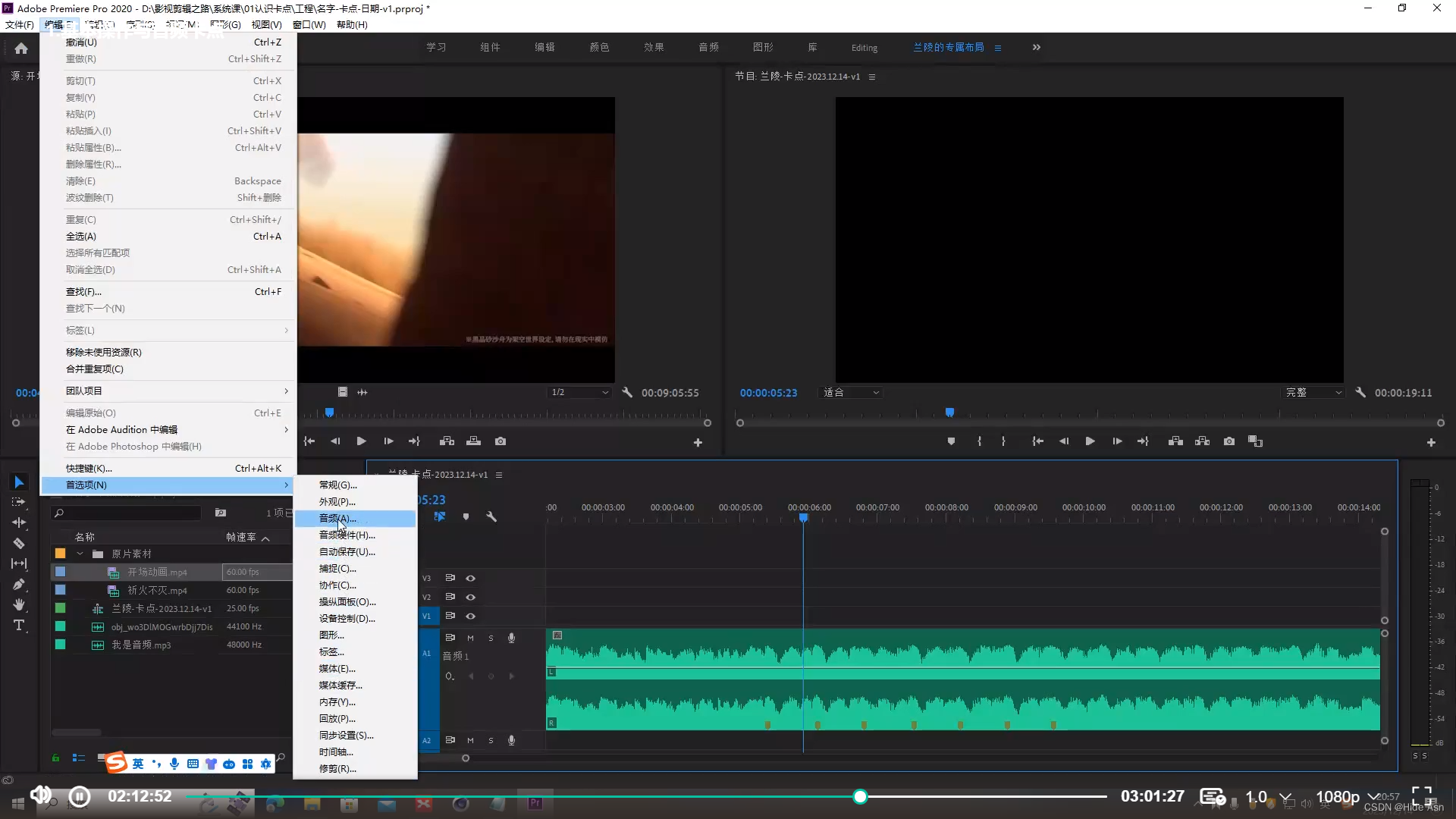Click the orange label swatch of 原片素材
1456x819 pixels.
coord(60,554)
